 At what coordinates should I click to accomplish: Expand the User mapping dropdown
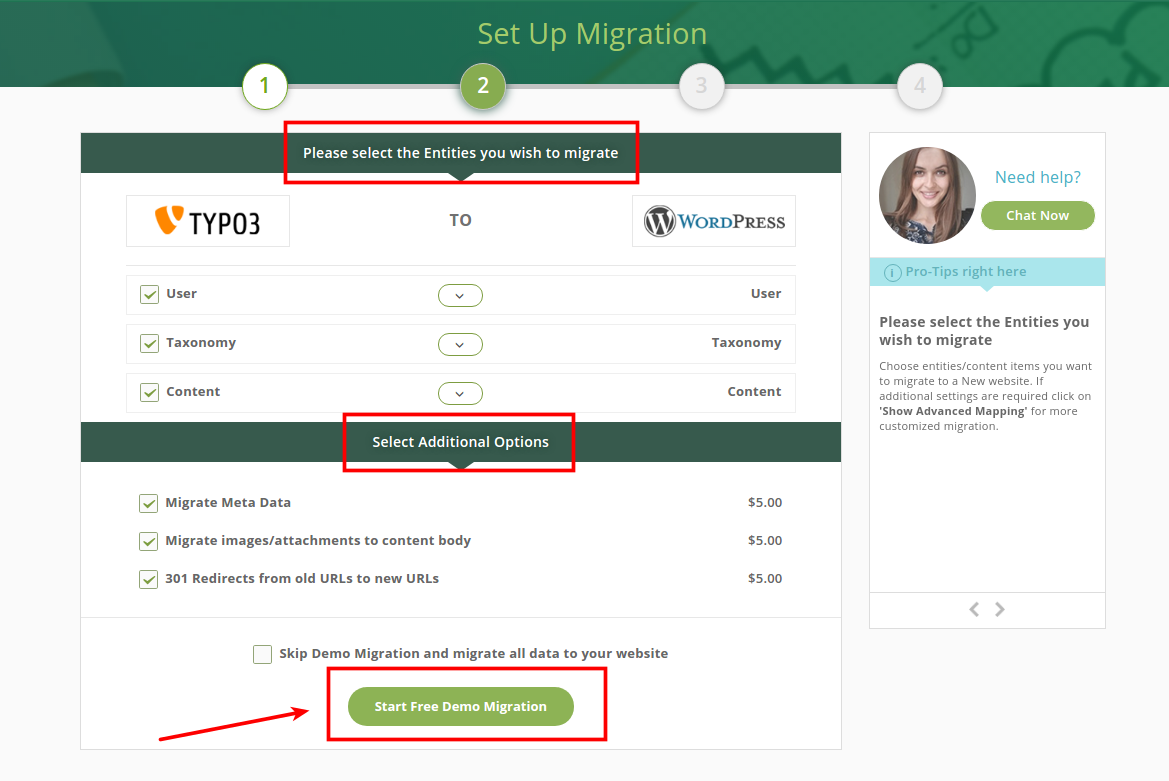[460, 296]
